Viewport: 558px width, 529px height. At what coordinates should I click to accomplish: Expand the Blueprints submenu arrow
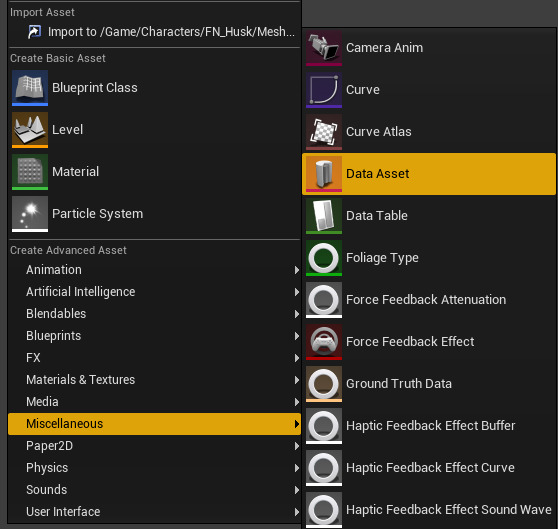tap(297, 336)
